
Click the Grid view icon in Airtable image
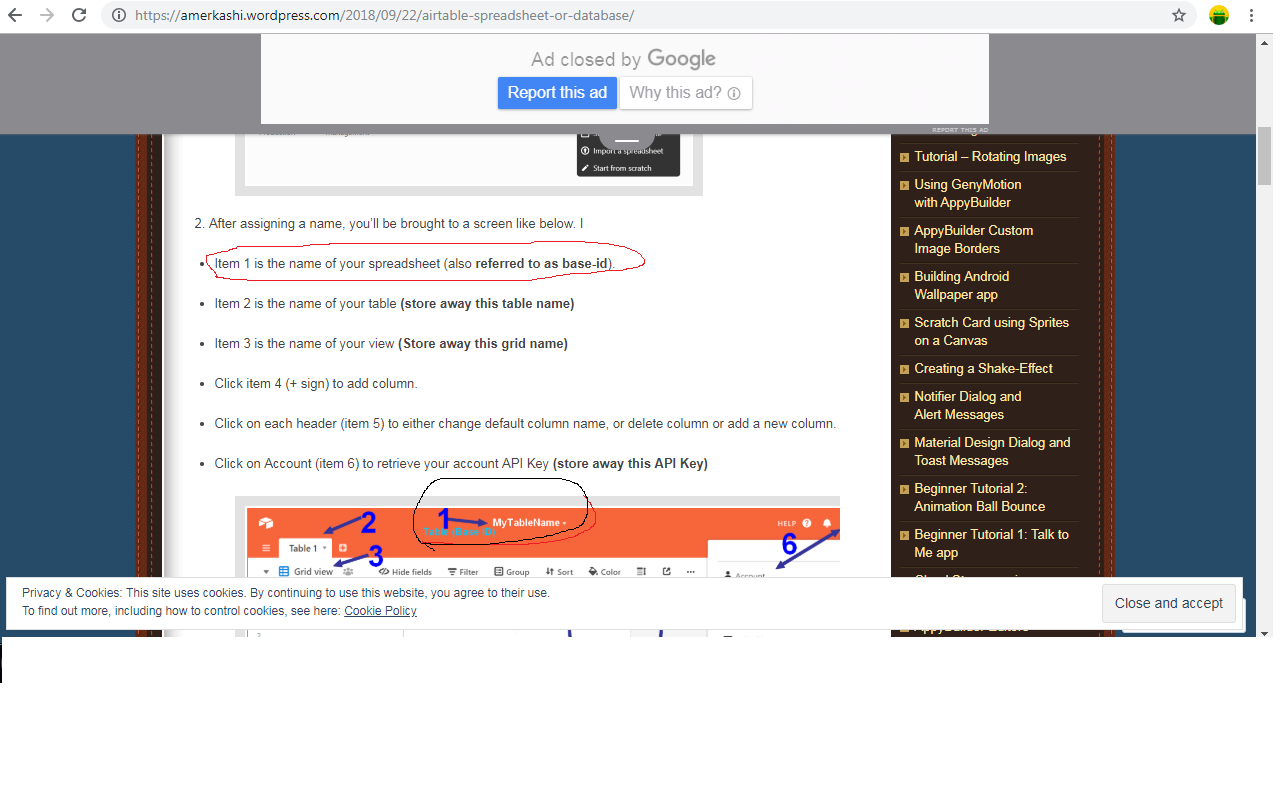point(284,572)
